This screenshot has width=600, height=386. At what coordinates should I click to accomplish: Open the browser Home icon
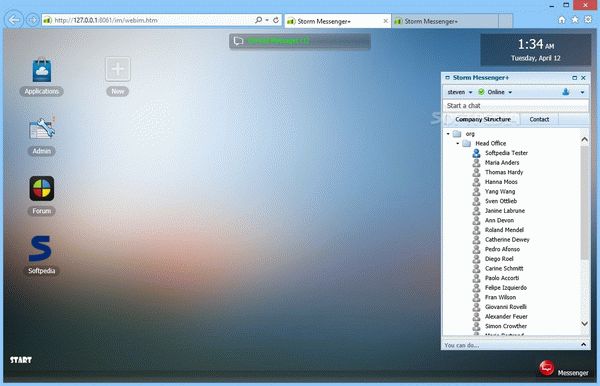point(561,20)
